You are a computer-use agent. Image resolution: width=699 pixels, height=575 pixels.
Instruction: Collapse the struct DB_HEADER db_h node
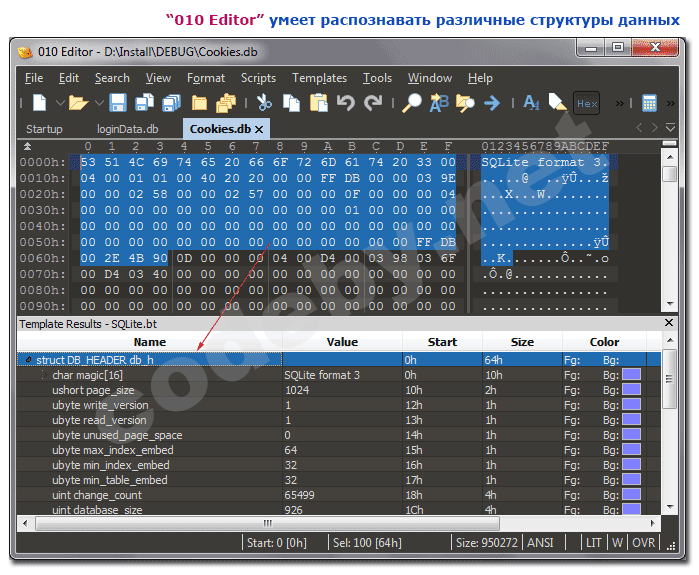coord(28,360)
